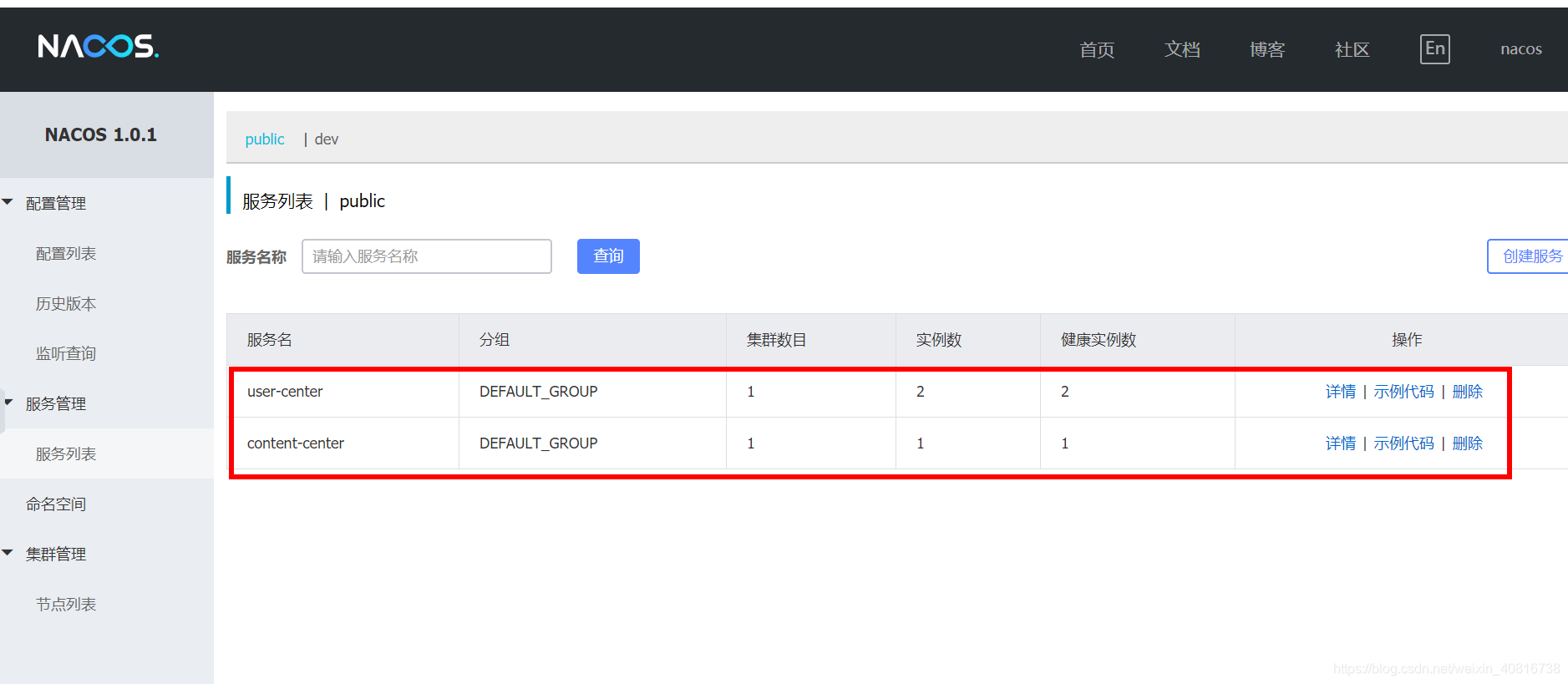Open 服务列表 in the sidebar
The width and height of the screenshot is (1568, 684).
click(66, 453)
